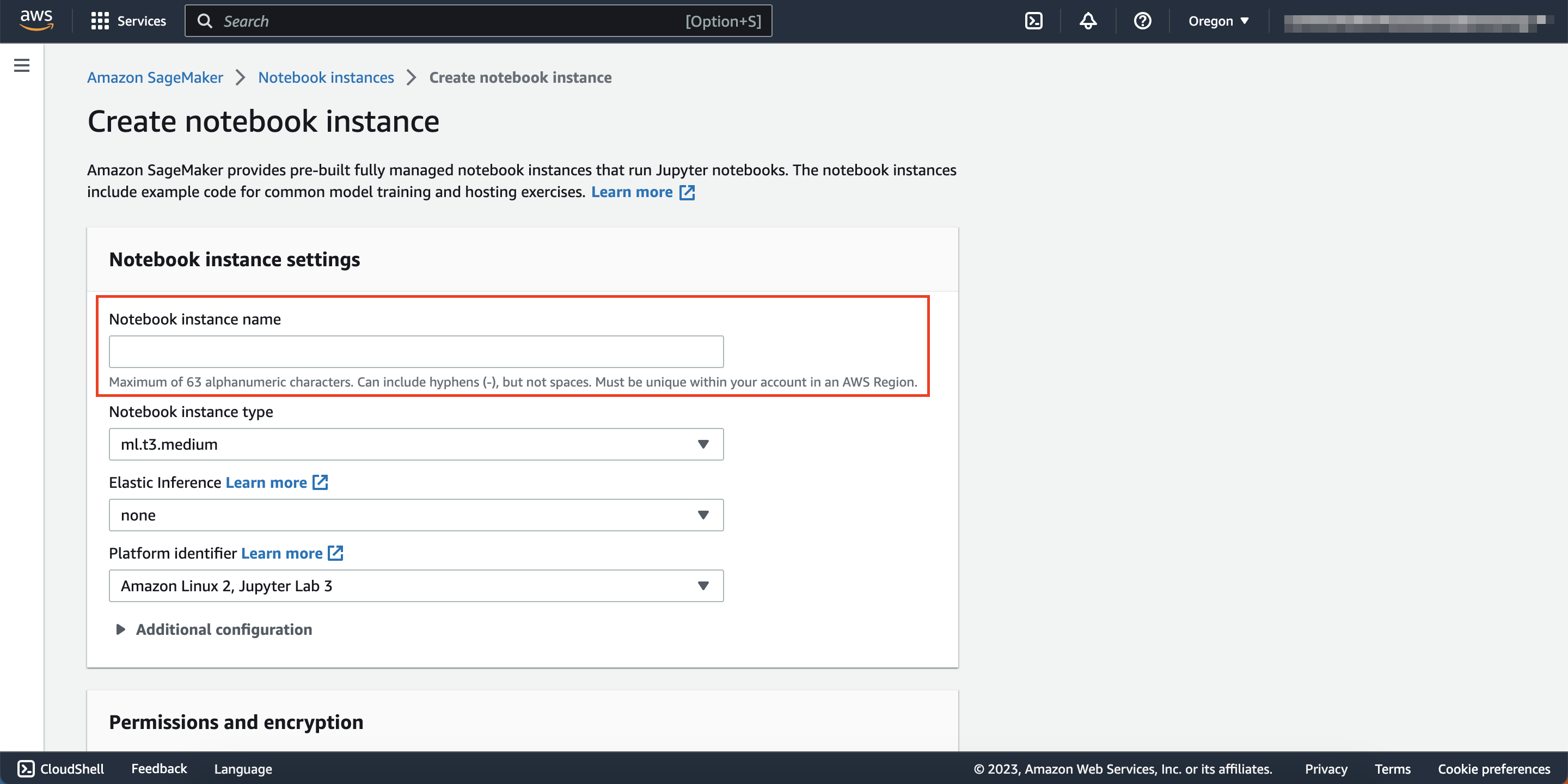Navigate to Notebook instances breadcrumb
The image size is (1568, 784).
tap(326, 77)
